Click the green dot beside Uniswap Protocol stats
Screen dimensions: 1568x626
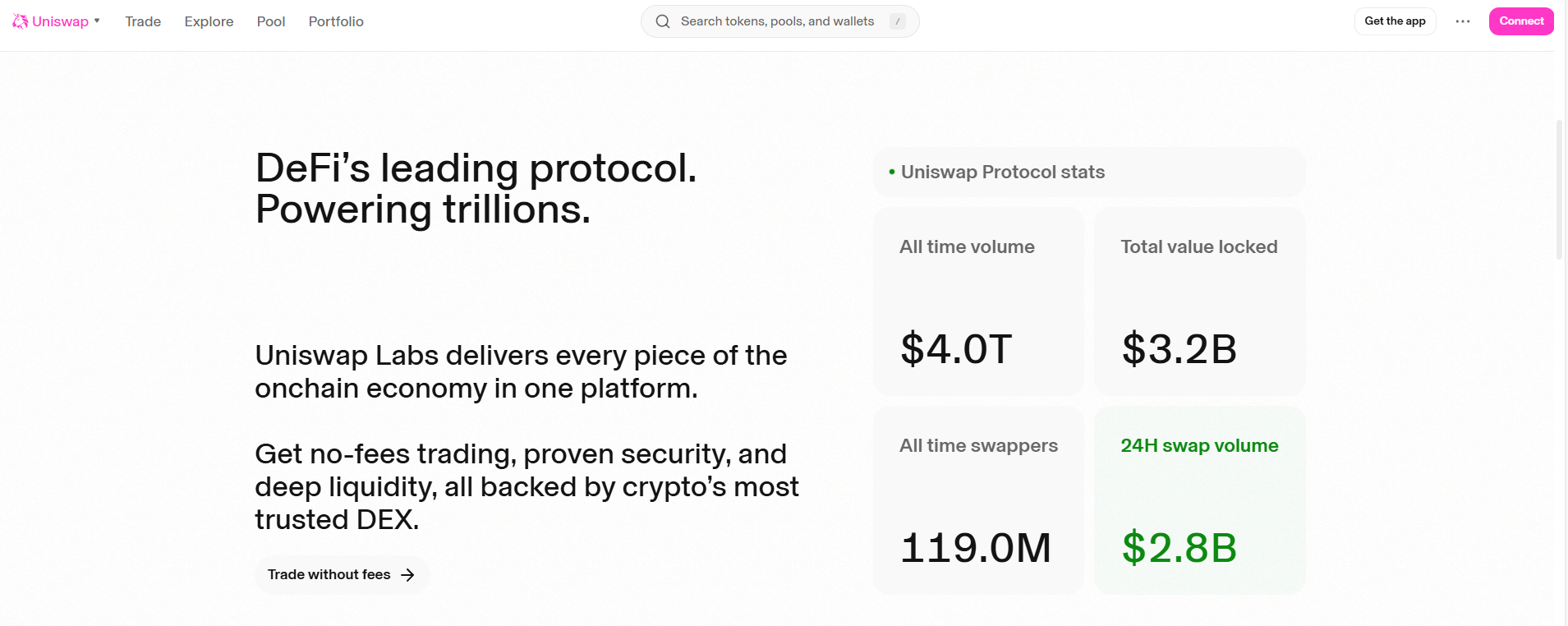tap(892, 173)
